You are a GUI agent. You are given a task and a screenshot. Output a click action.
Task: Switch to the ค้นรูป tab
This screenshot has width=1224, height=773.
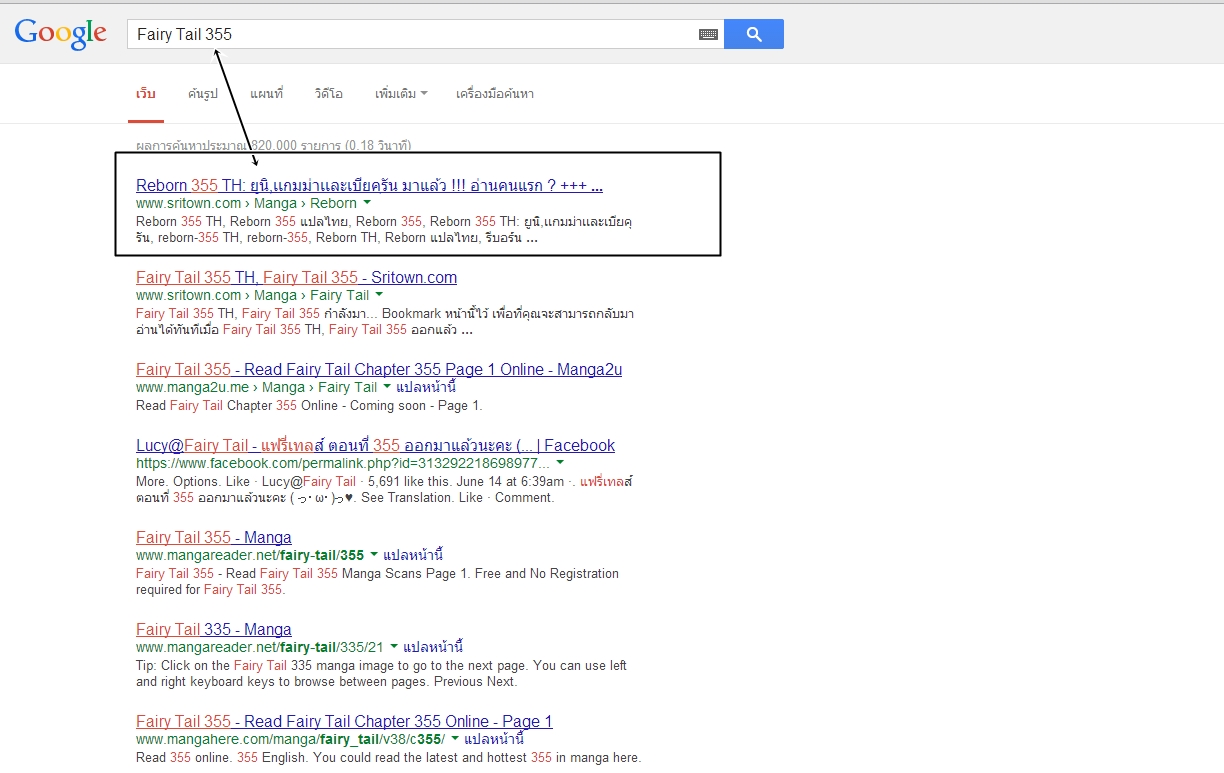tap(202, 94)
